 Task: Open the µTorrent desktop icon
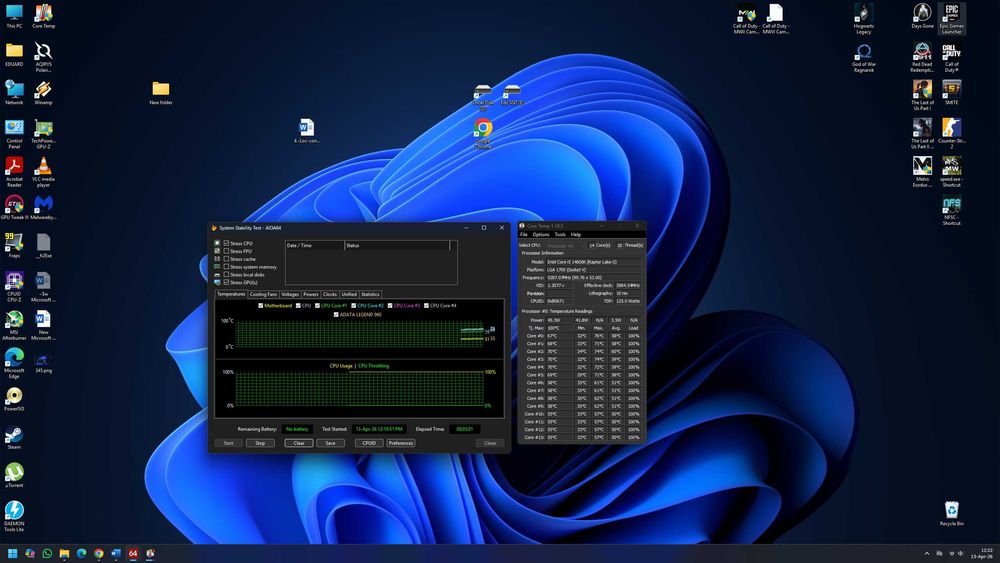(x=14, y=476)
